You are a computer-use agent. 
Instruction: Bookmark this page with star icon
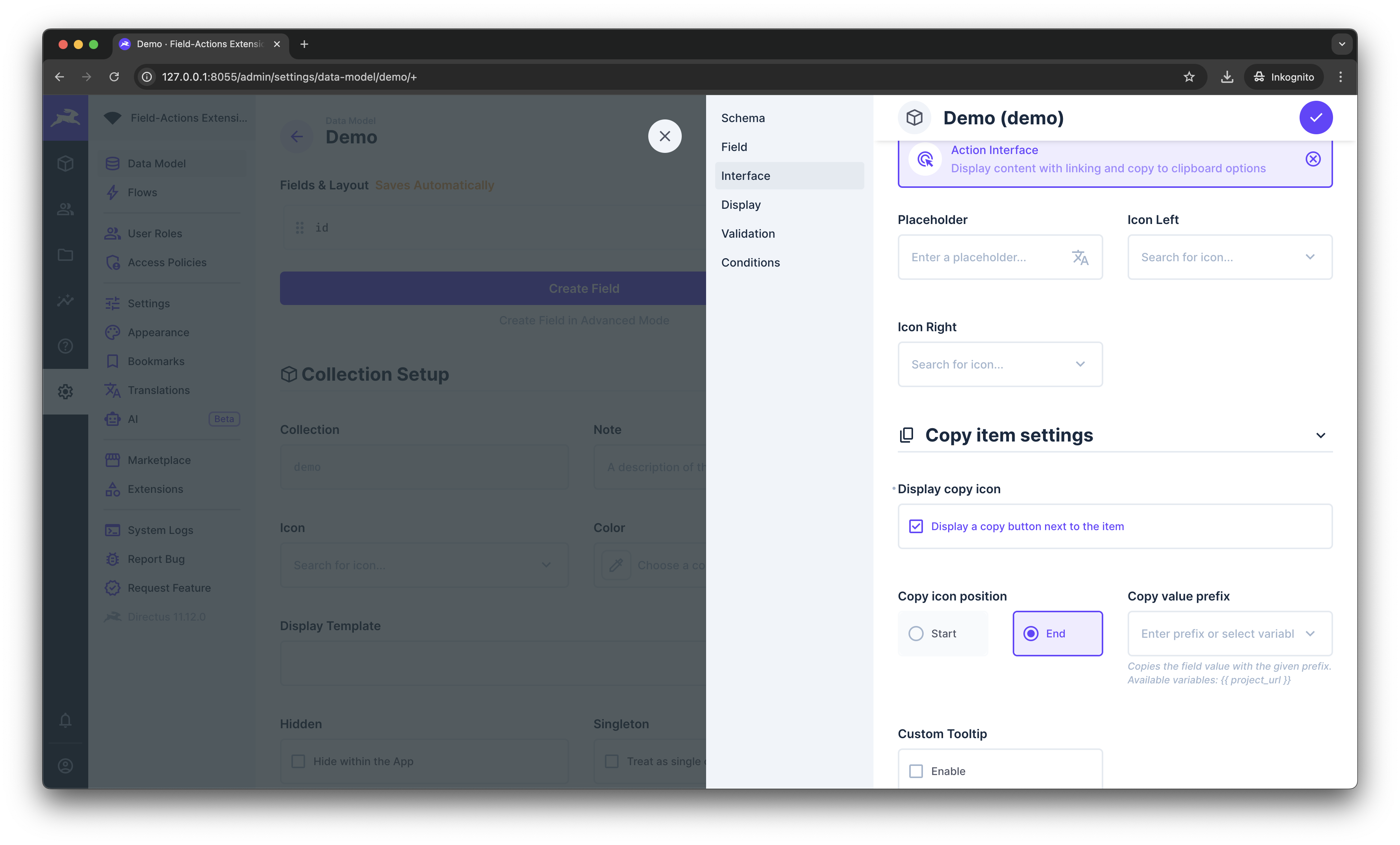point(1188,77)
